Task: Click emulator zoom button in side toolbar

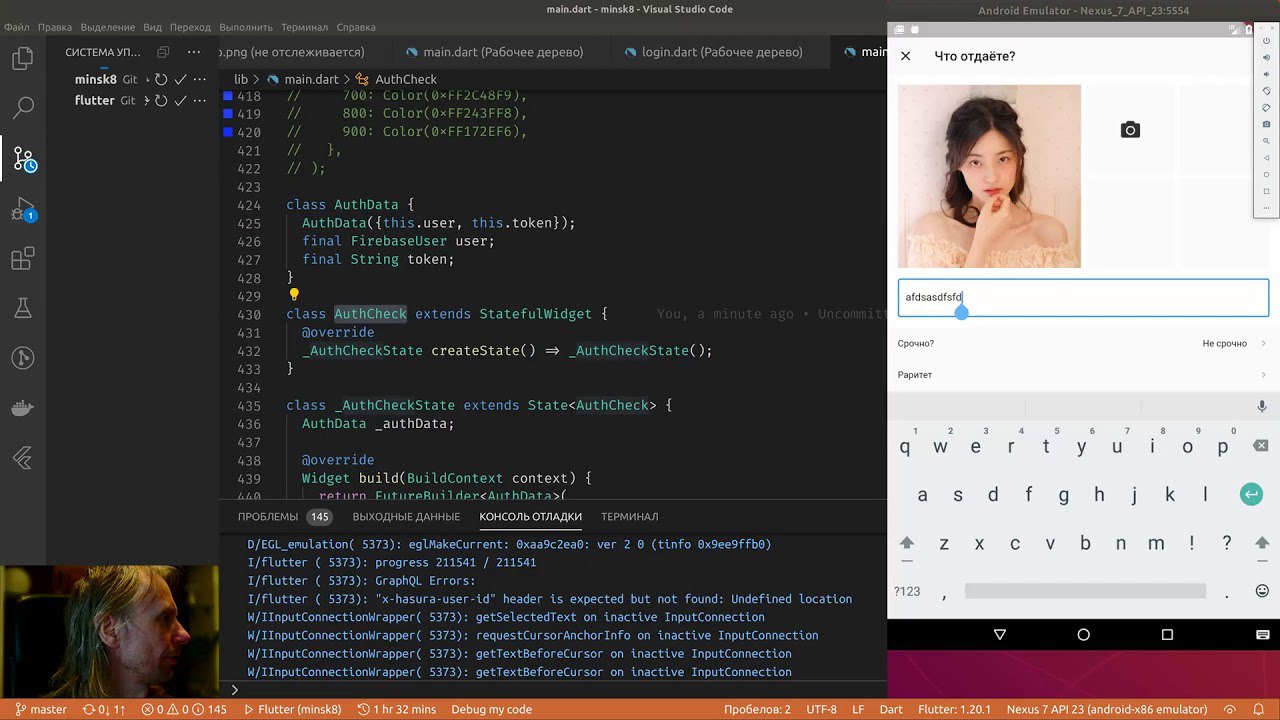Action: [1266, 141]
